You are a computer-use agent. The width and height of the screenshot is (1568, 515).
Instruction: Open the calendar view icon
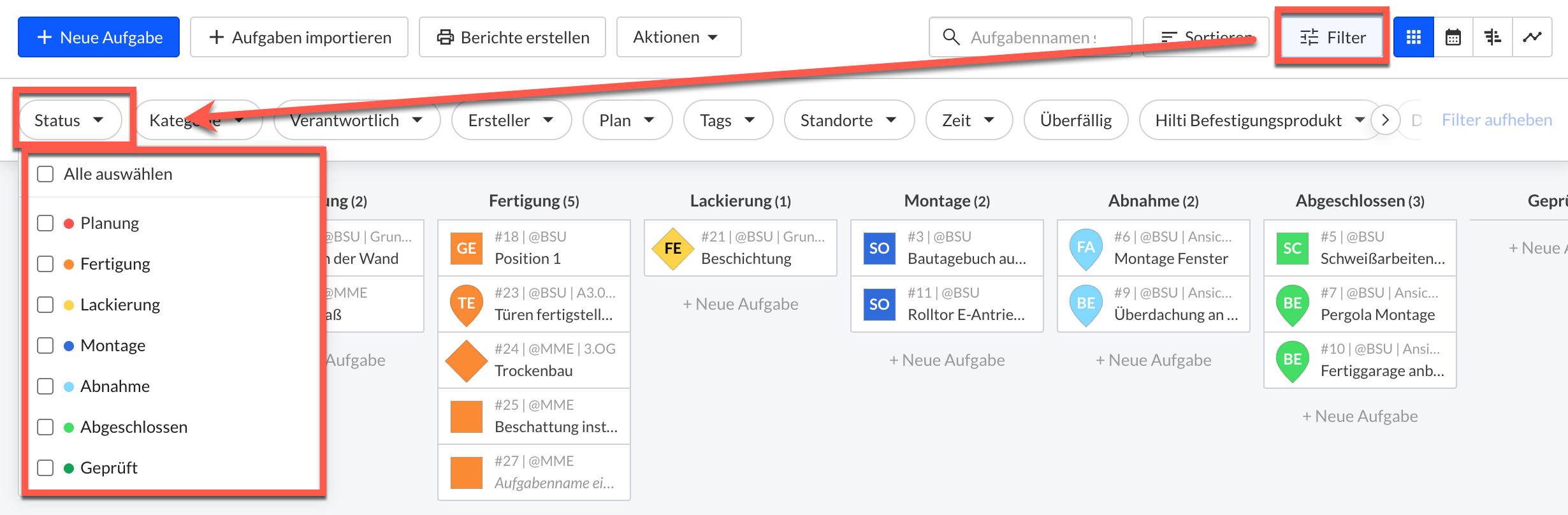(x=1453, y=38)
